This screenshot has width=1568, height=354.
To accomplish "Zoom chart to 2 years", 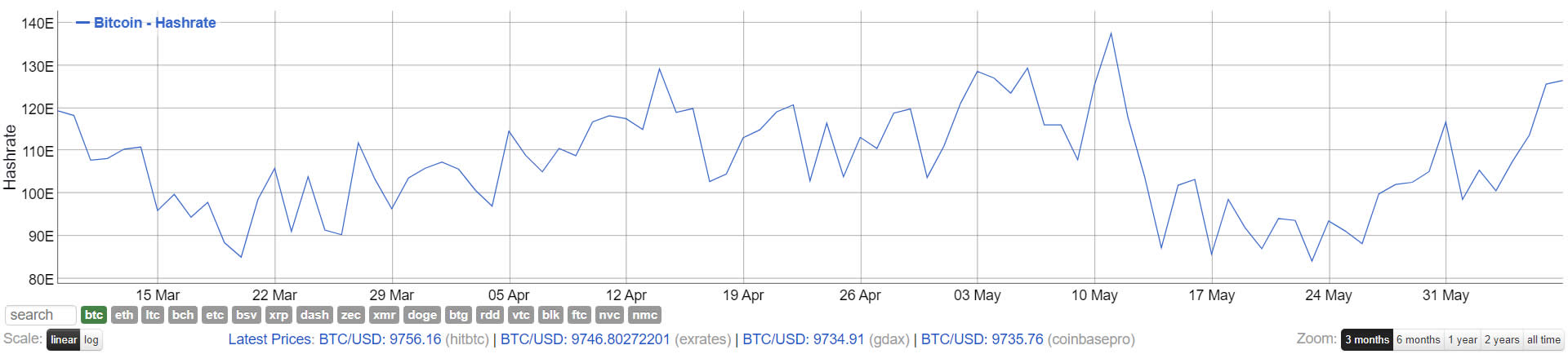I will [1502, 340].
